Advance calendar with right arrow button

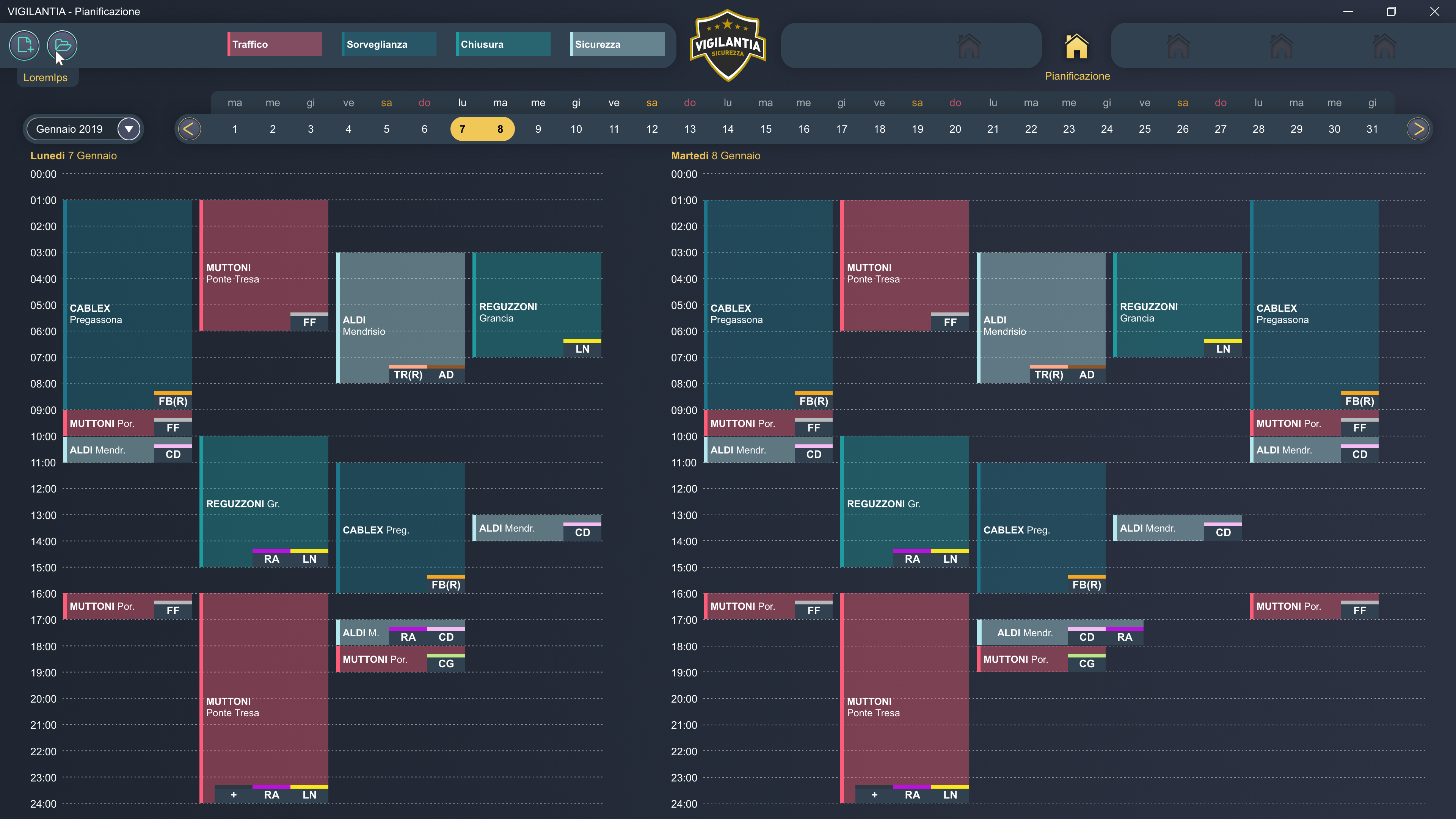[1418, 129]
